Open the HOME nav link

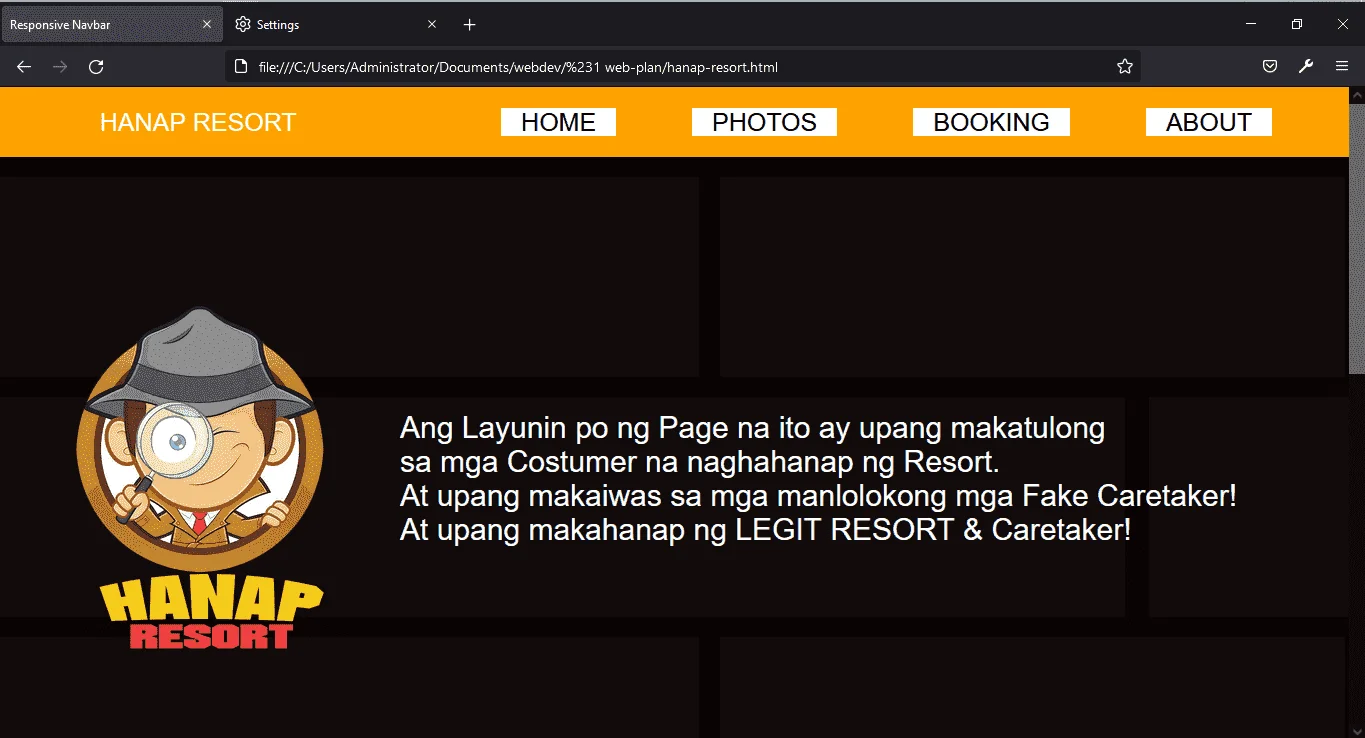point(558,122)
